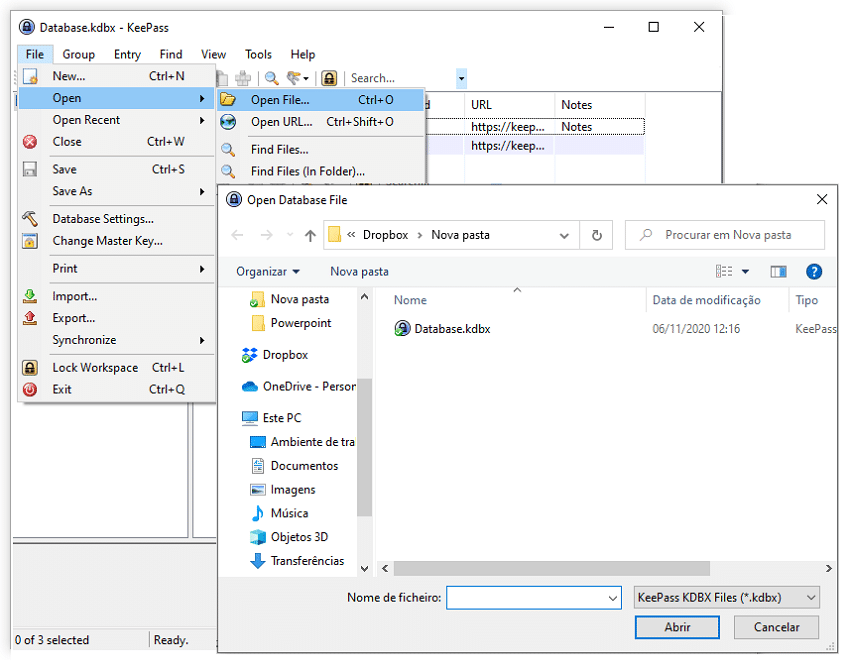Open the View menu
This screenshot has height=670, width=850.
point(214,55)
